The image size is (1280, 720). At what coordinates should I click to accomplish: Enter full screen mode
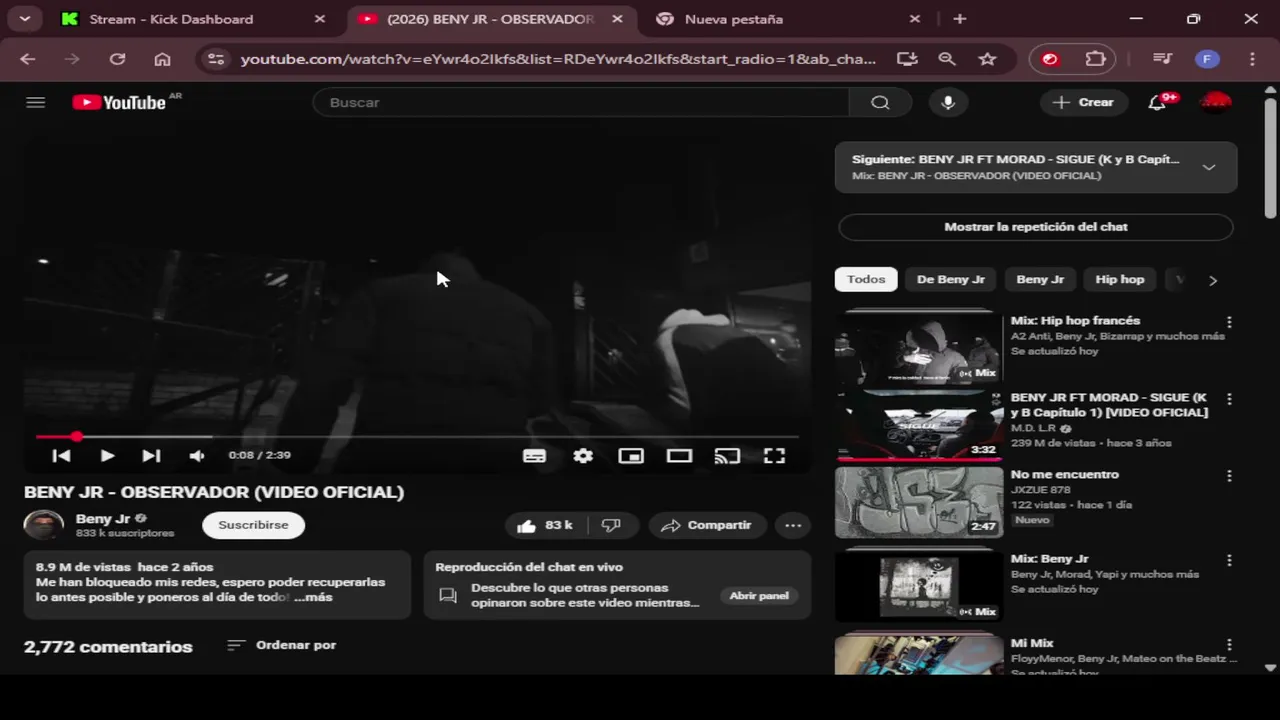tap(774, 456)
